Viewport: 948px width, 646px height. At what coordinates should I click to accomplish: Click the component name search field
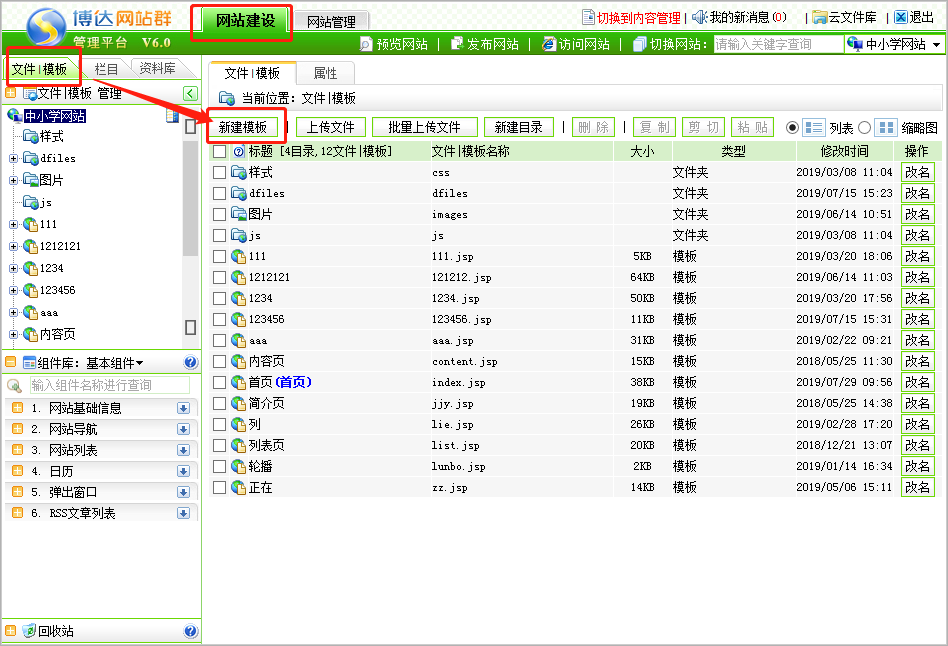click(108, 385)
